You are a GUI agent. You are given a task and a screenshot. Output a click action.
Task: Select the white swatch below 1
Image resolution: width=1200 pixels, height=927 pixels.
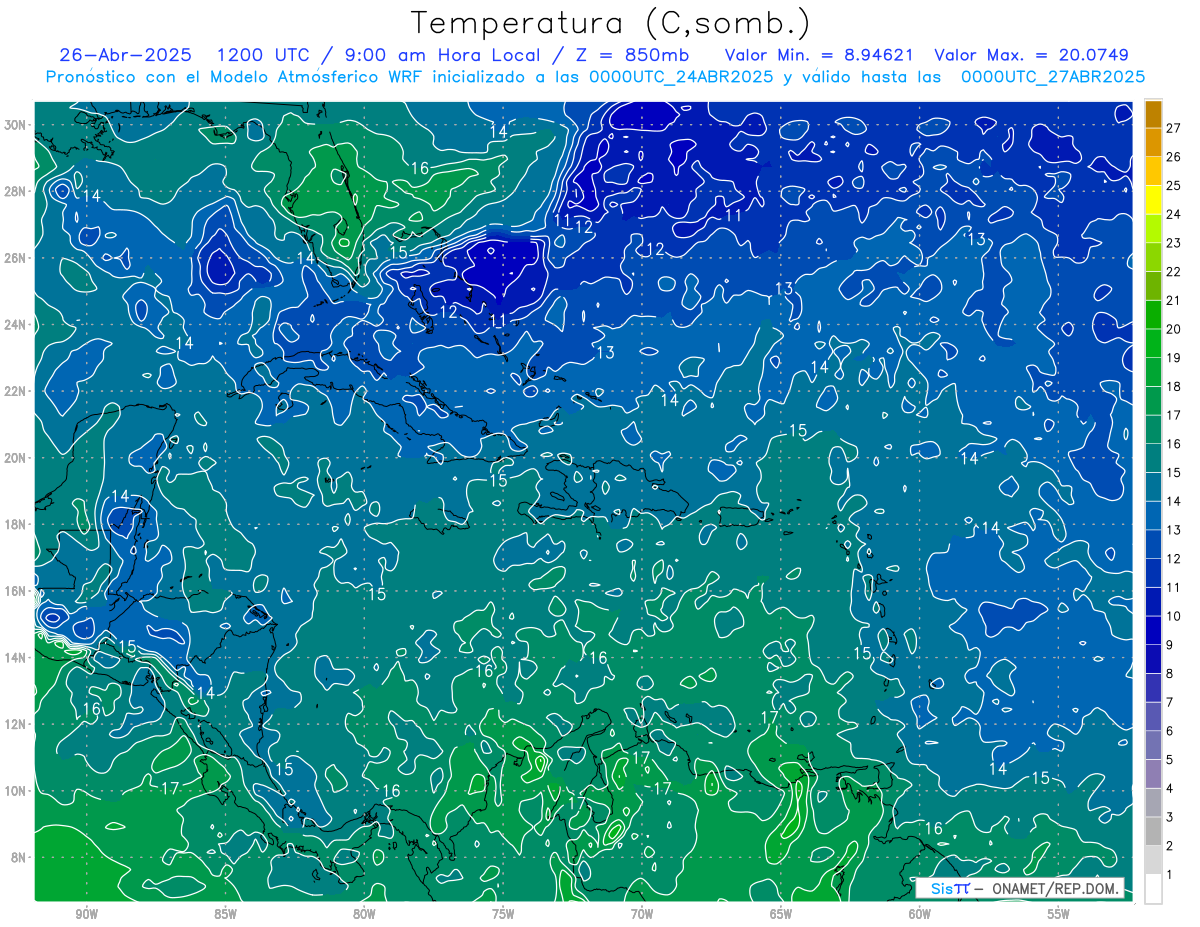coord(1154,889)
